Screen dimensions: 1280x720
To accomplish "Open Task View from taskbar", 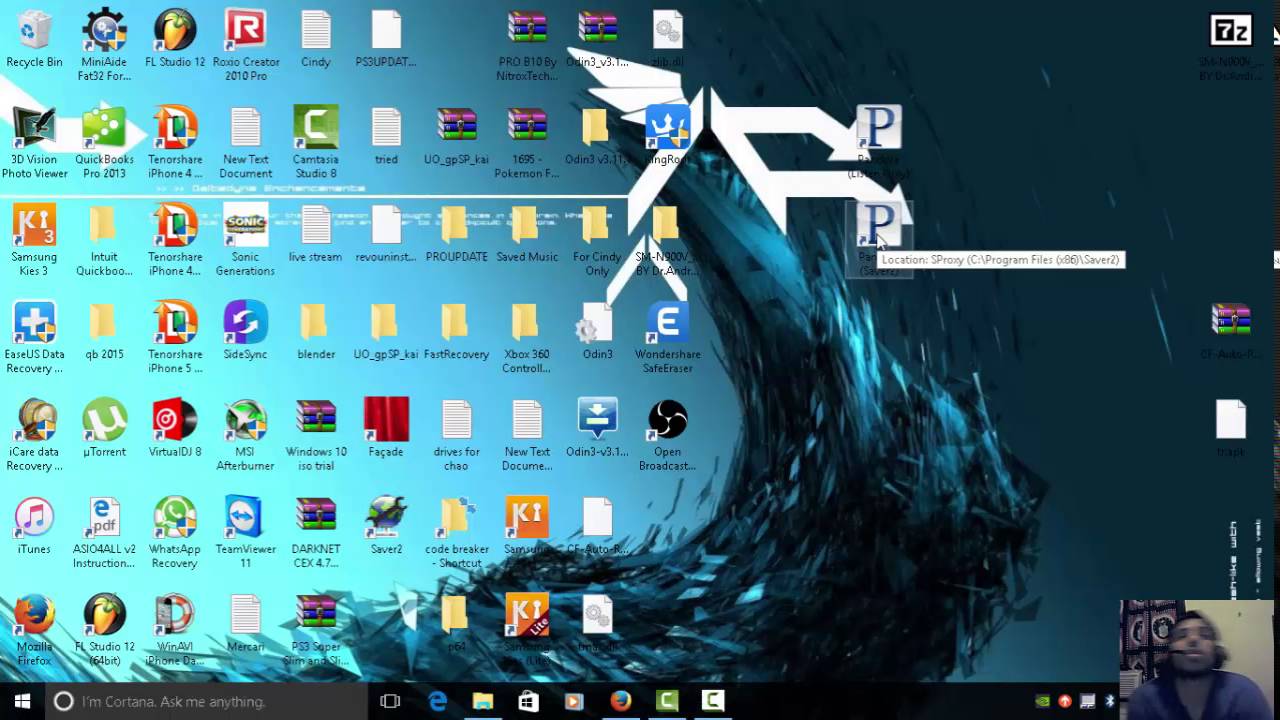I will point(390,701).
